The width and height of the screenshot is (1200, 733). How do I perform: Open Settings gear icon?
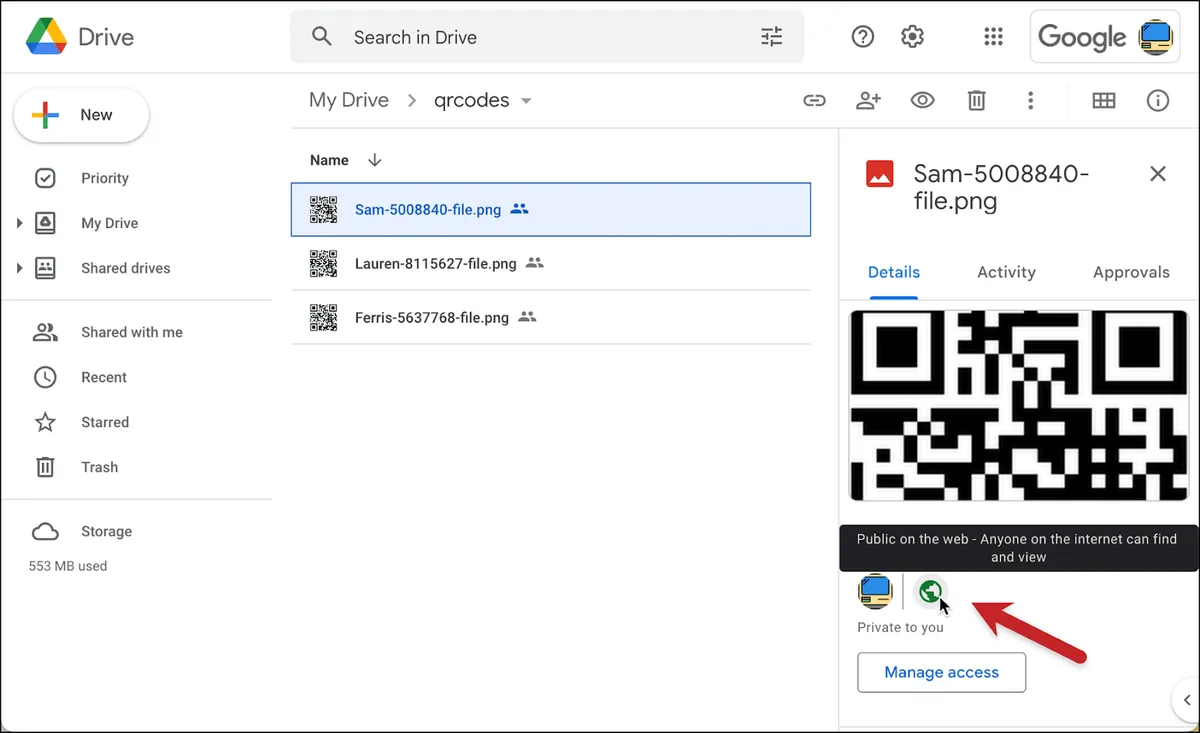(x=912, y=37)
